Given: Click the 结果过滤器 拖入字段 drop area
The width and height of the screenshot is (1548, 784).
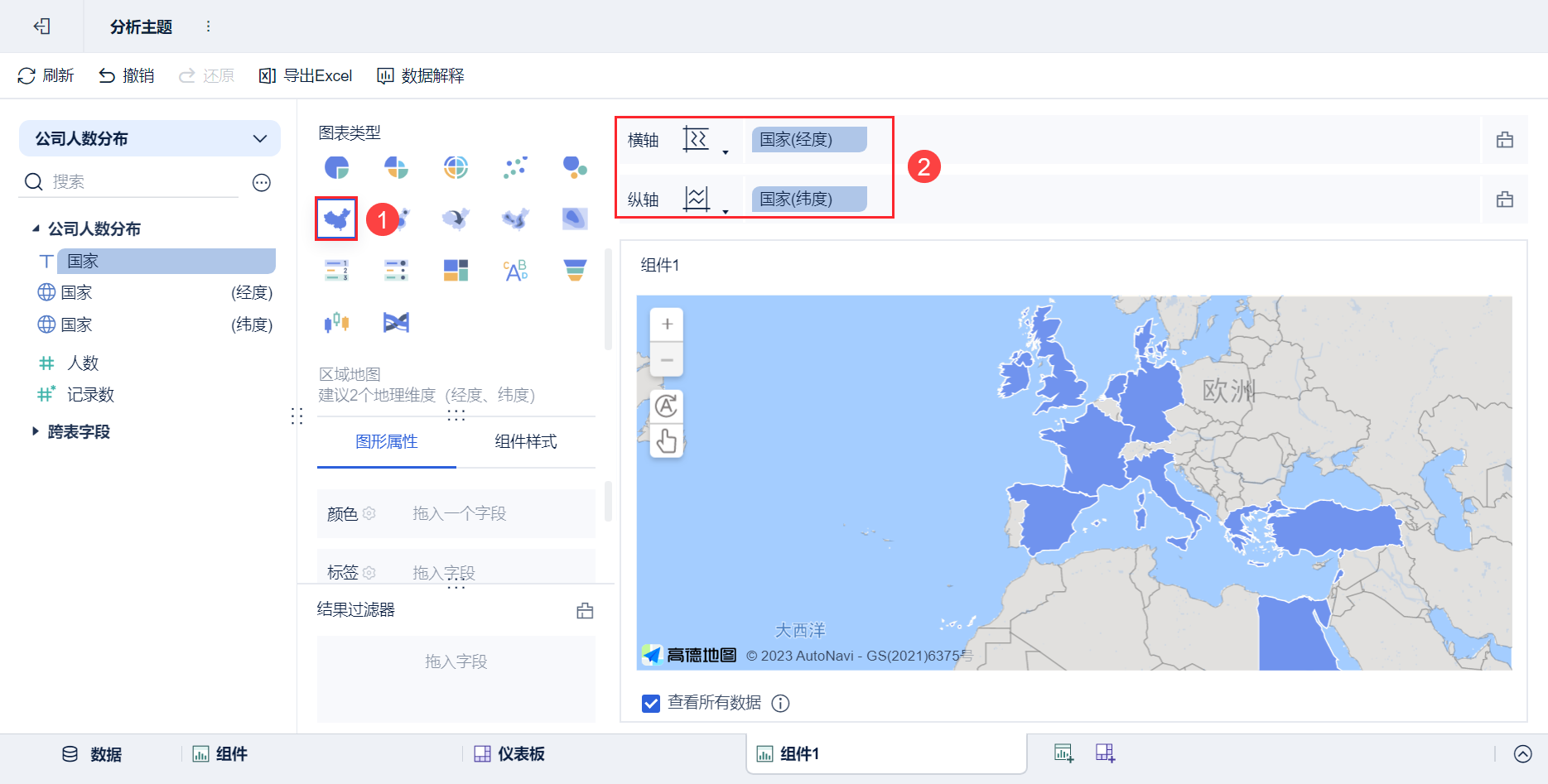Looking at the screenshot, I should pyautogui.click(x=456, y=679).
